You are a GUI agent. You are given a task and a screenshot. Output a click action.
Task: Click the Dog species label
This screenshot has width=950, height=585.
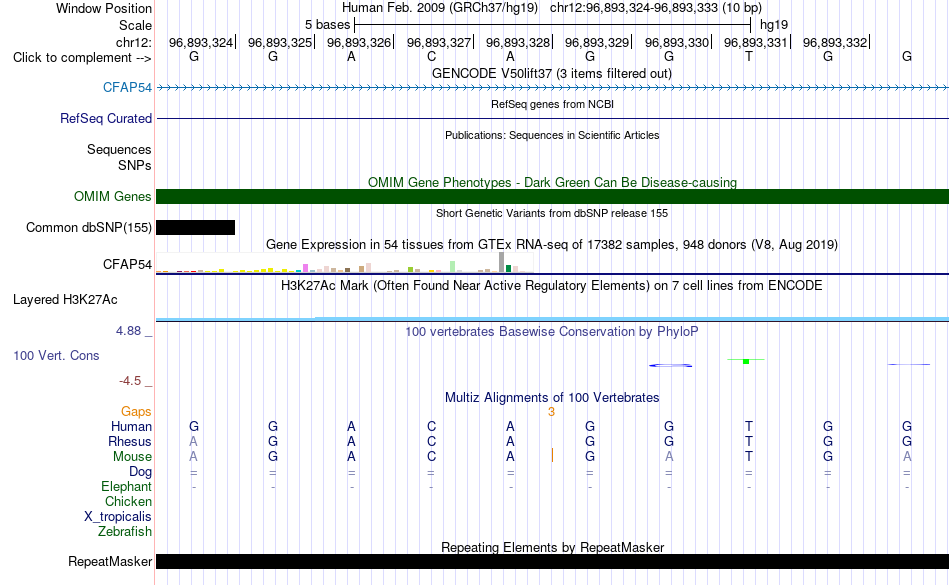click(140, 472)
